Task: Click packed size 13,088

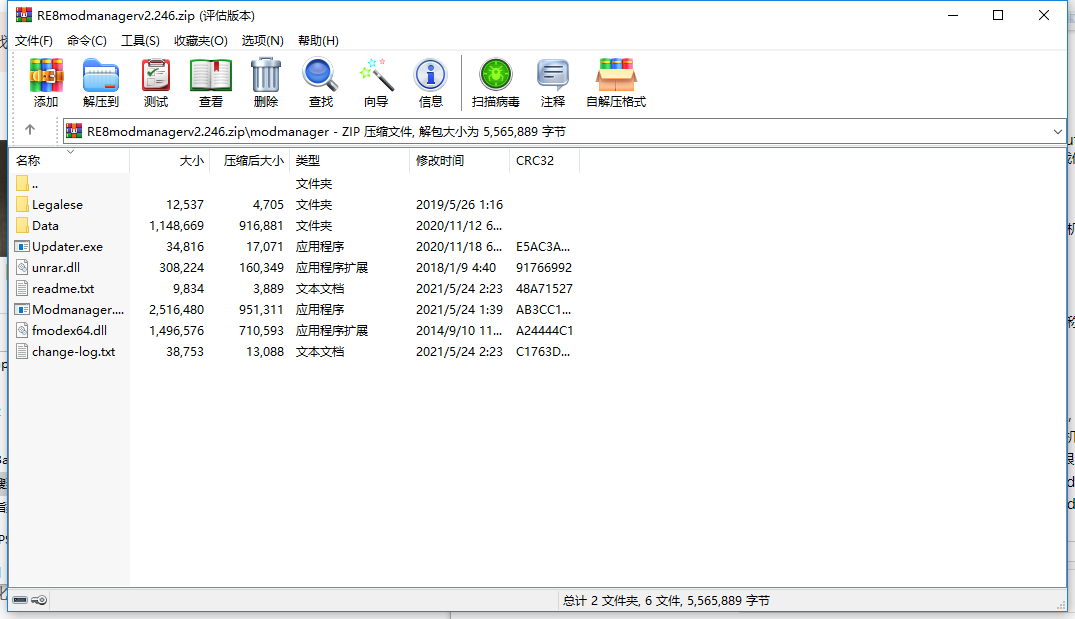Action: click(265, 352)
